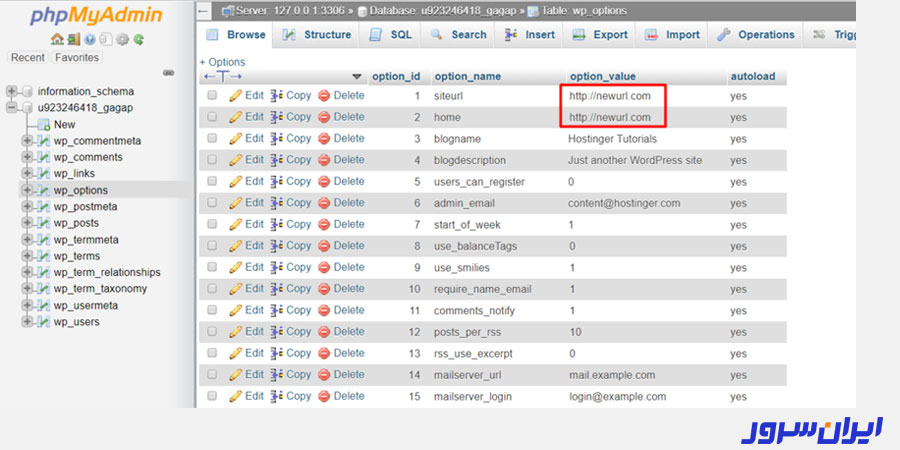The height and width of the screenshot is (450, 900).
Task: Tick the checkbox for the rss_use_excerpt row
Action: tap(212, 353)
